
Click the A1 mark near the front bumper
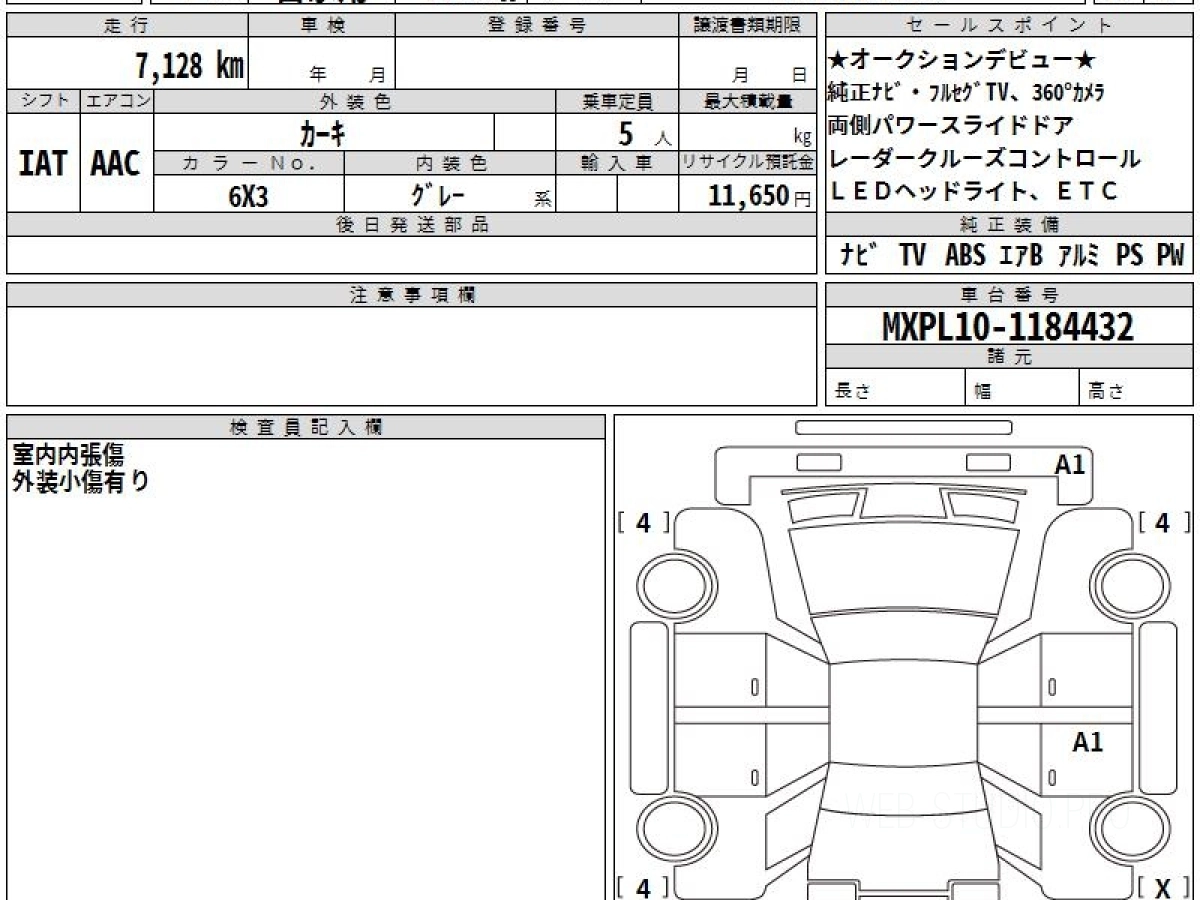(1070, 464)
